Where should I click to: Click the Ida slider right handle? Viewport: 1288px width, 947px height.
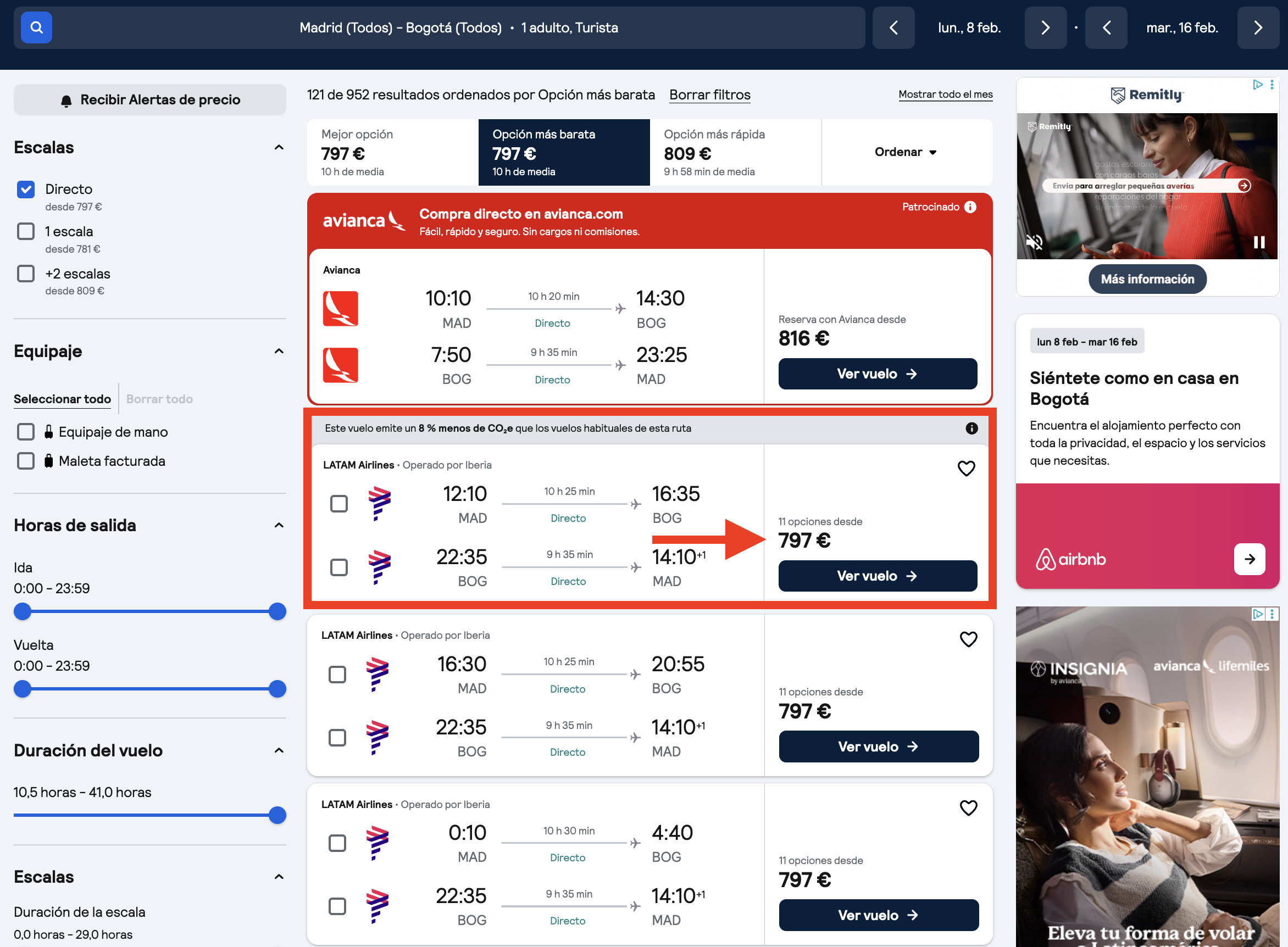[277, 612]
